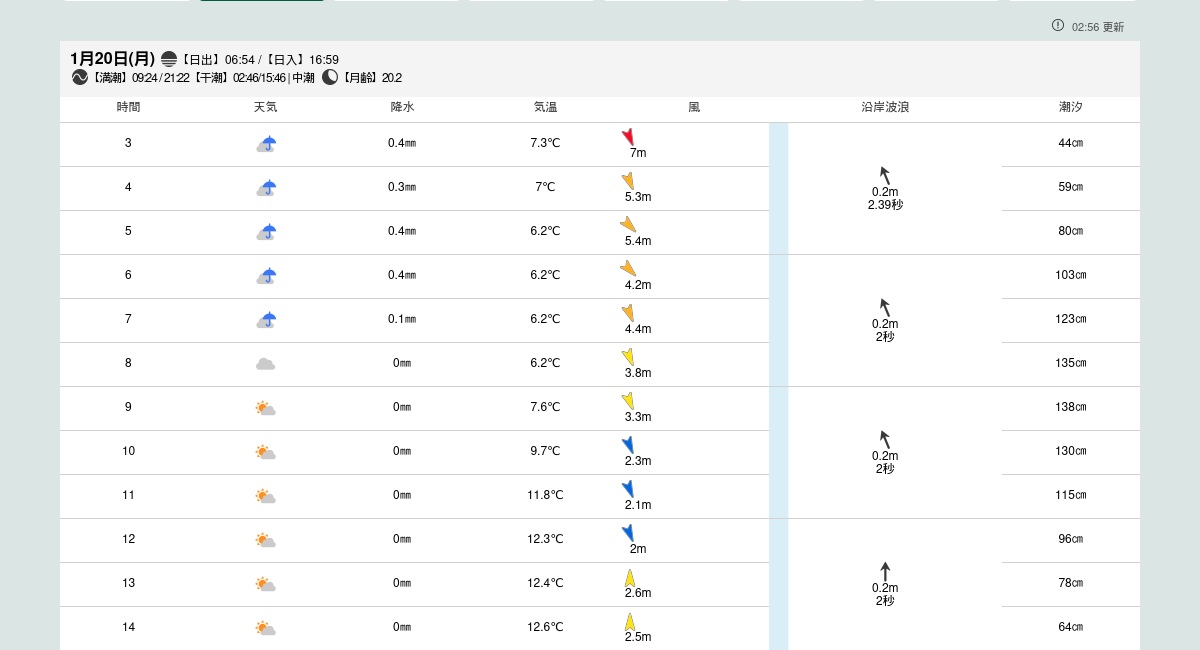Image resolution: width=1200 pixels, height=650 pixels.
Task: Click the light blue vertical bar beside wave column
Action: [x=778, y=386]
